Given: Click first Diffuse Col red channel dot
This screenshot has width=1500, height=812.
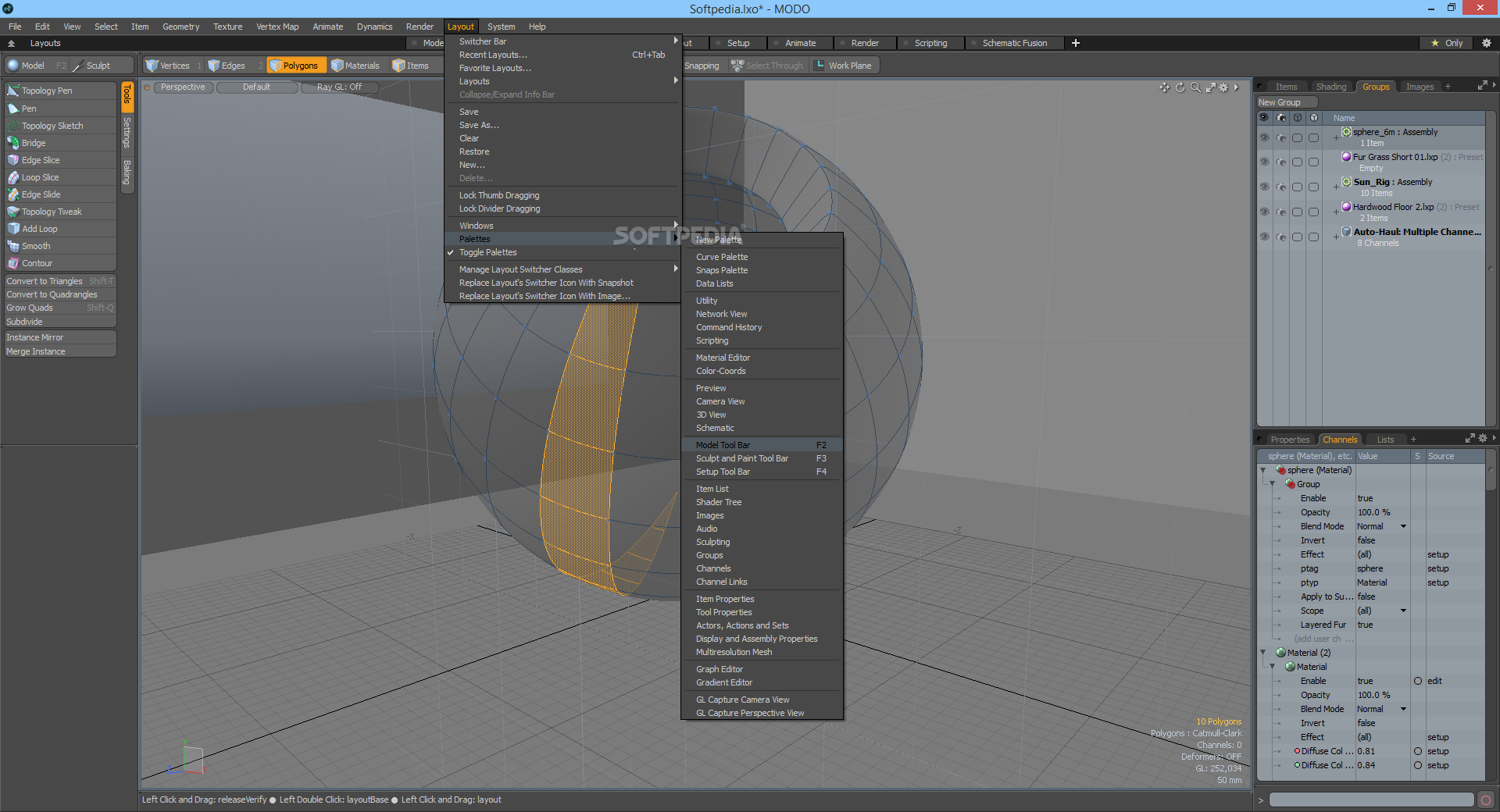Looking at the screenshot, I should pos(1297,751).
